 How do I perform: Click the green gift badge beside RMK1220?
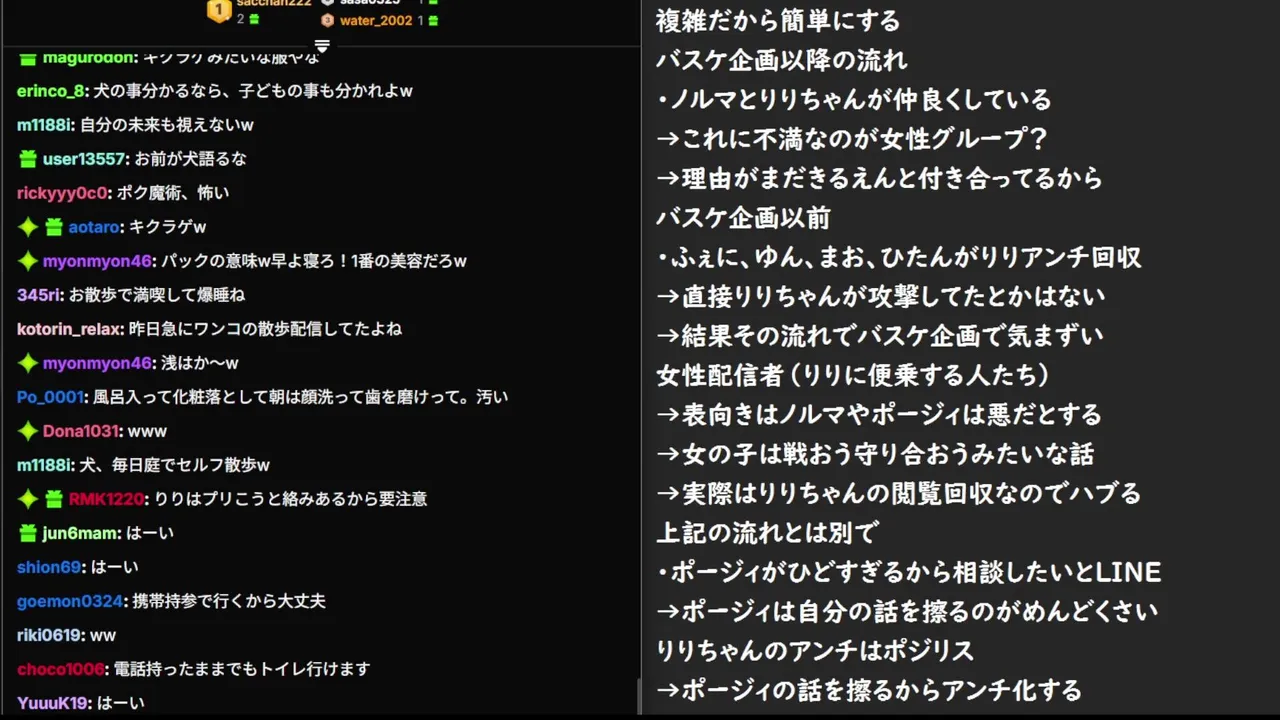click(x=53, y=499)
